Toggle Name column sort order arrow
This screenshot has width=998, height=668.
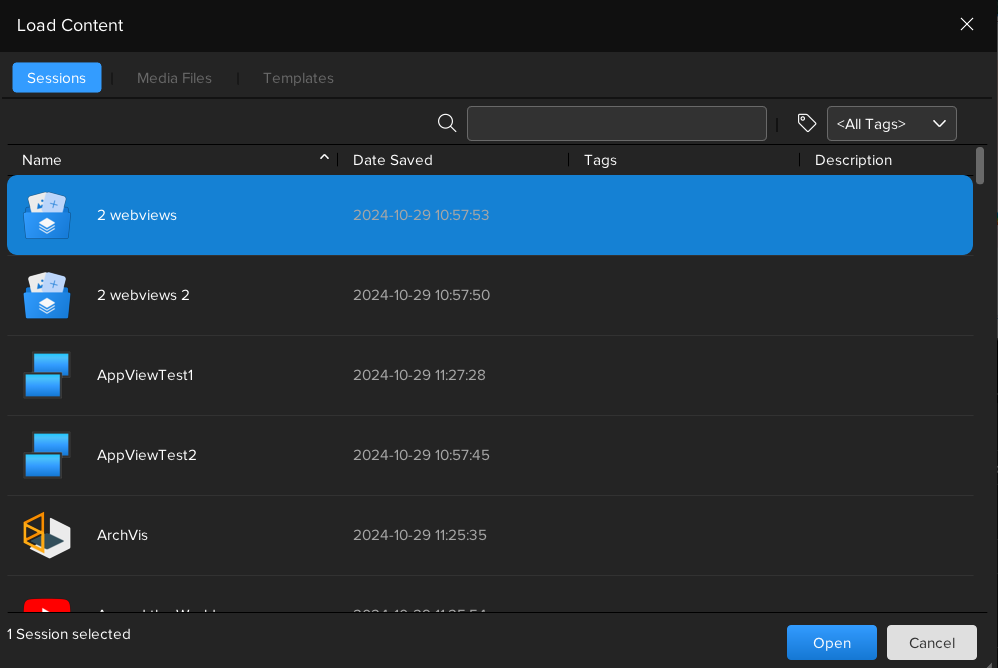[x=324, y=158]
